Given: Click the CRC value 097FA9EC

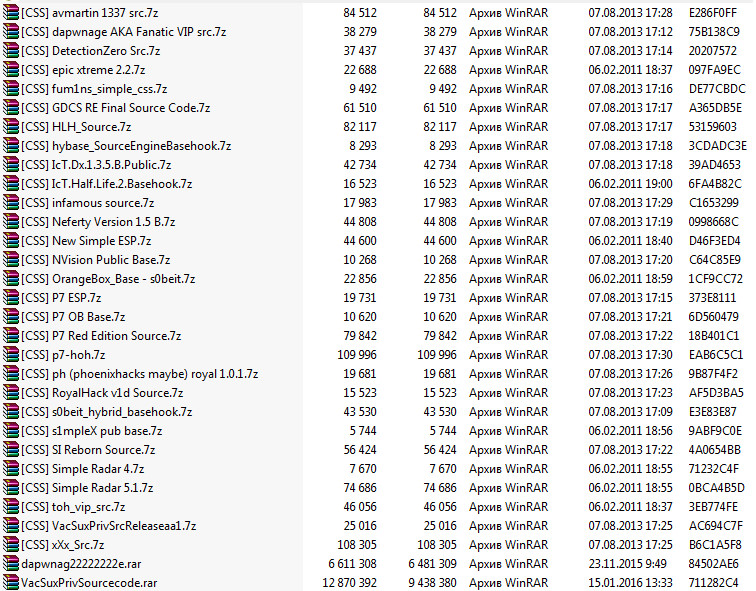Looking at the screenshot, I should (714, 70).
